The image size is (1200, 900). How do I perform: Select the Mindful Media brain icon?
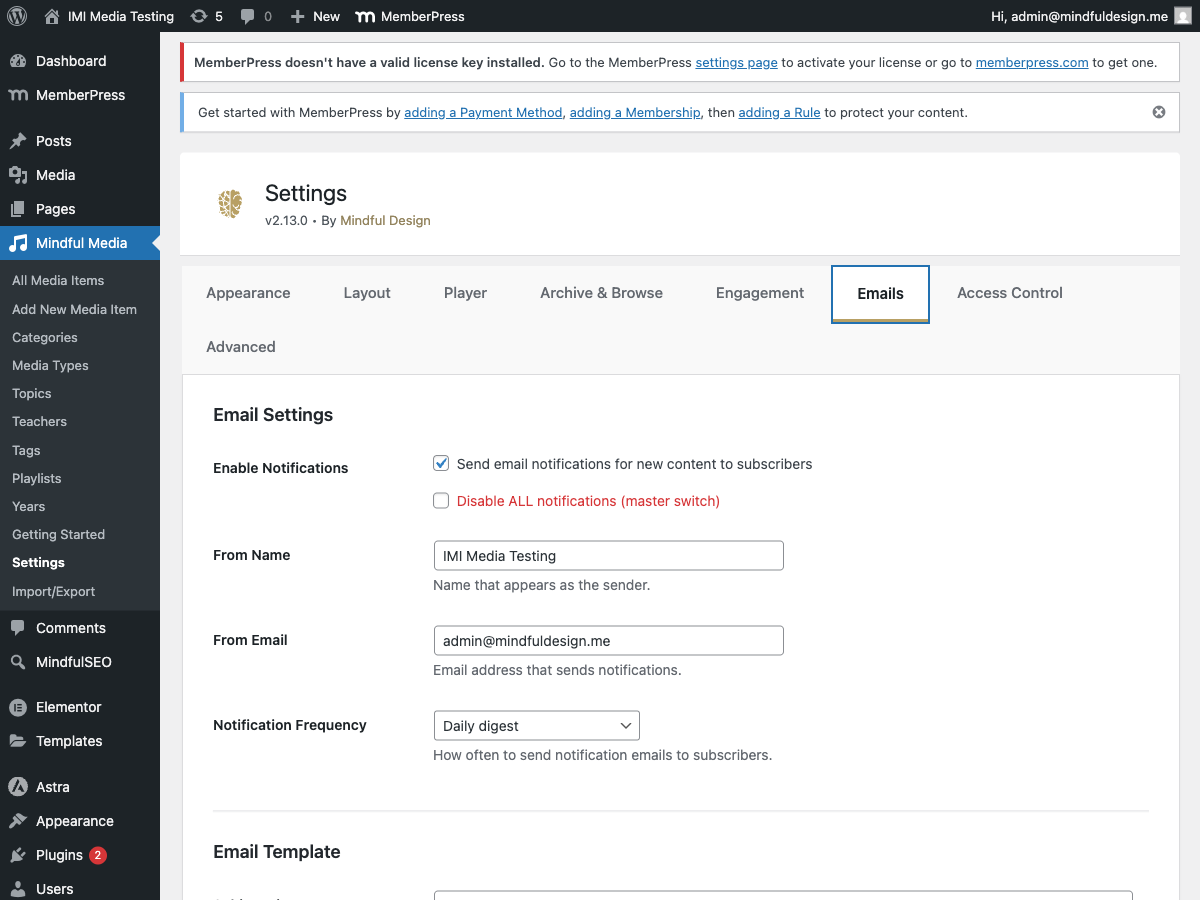[x=230, y=203]
